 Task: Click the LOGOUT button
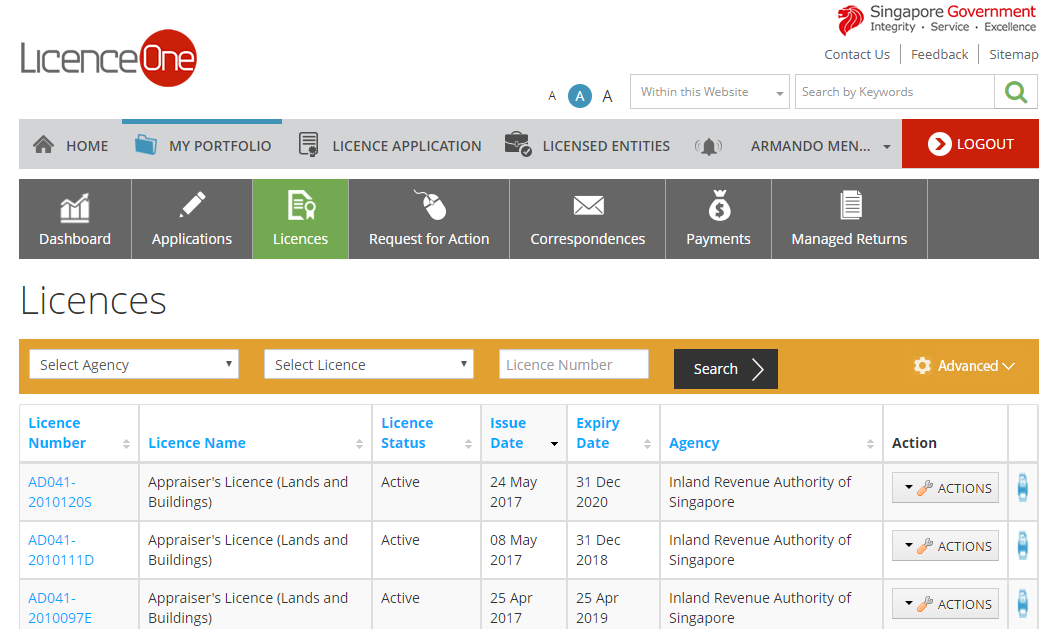970,144
